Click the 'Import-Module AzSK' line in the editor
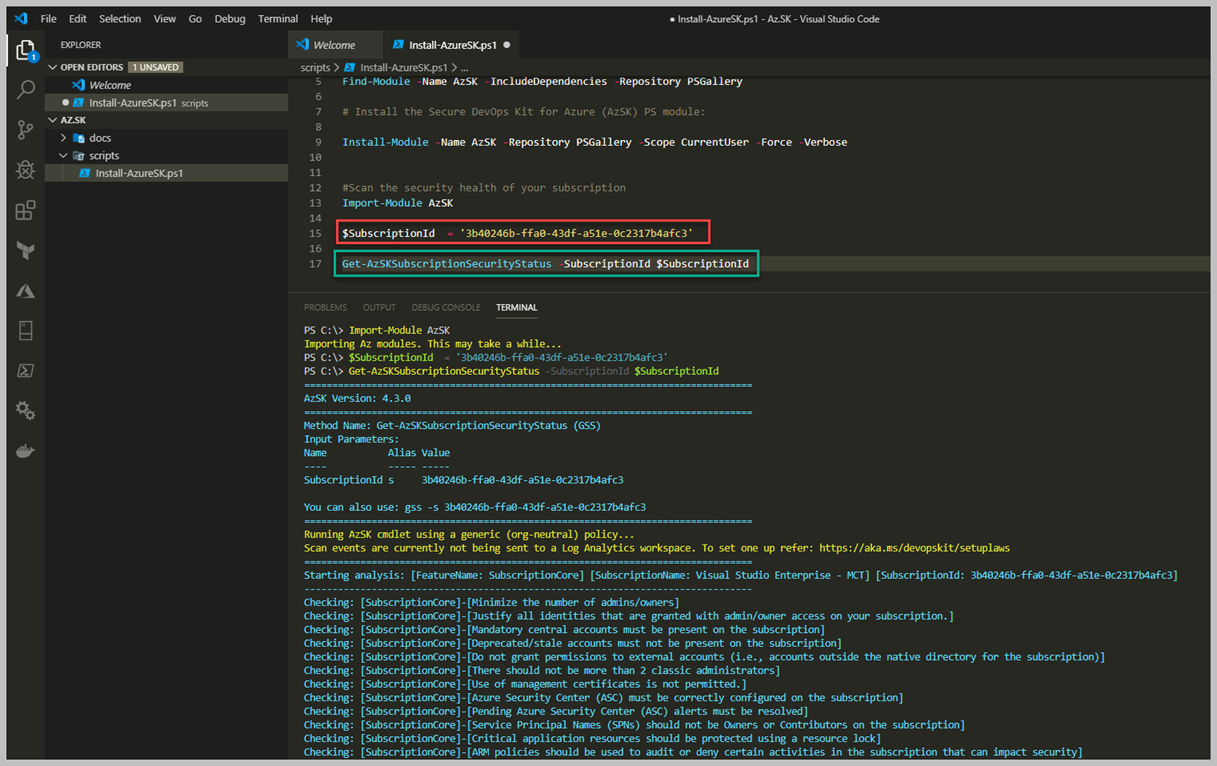 click(397, 203)
